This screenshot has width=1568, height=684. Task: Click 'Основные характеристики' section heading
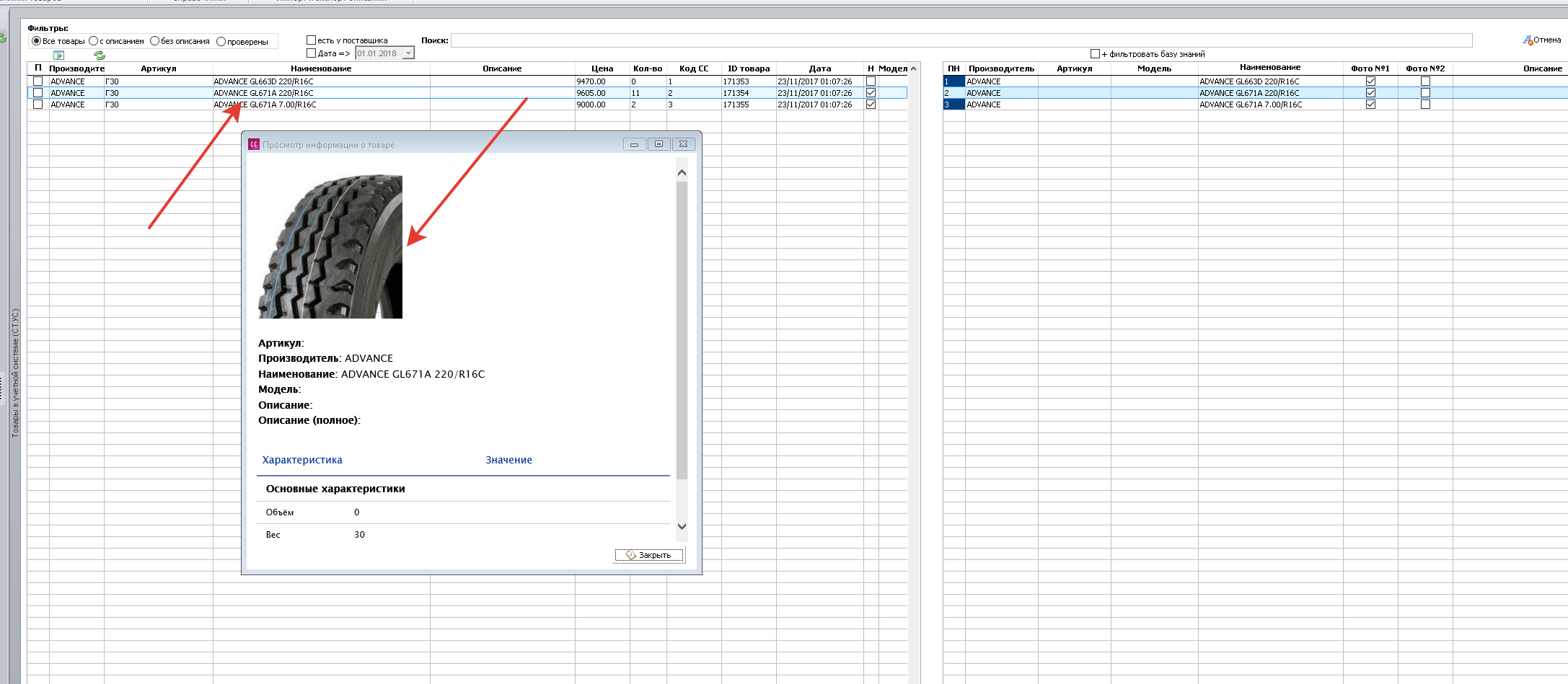335,489
